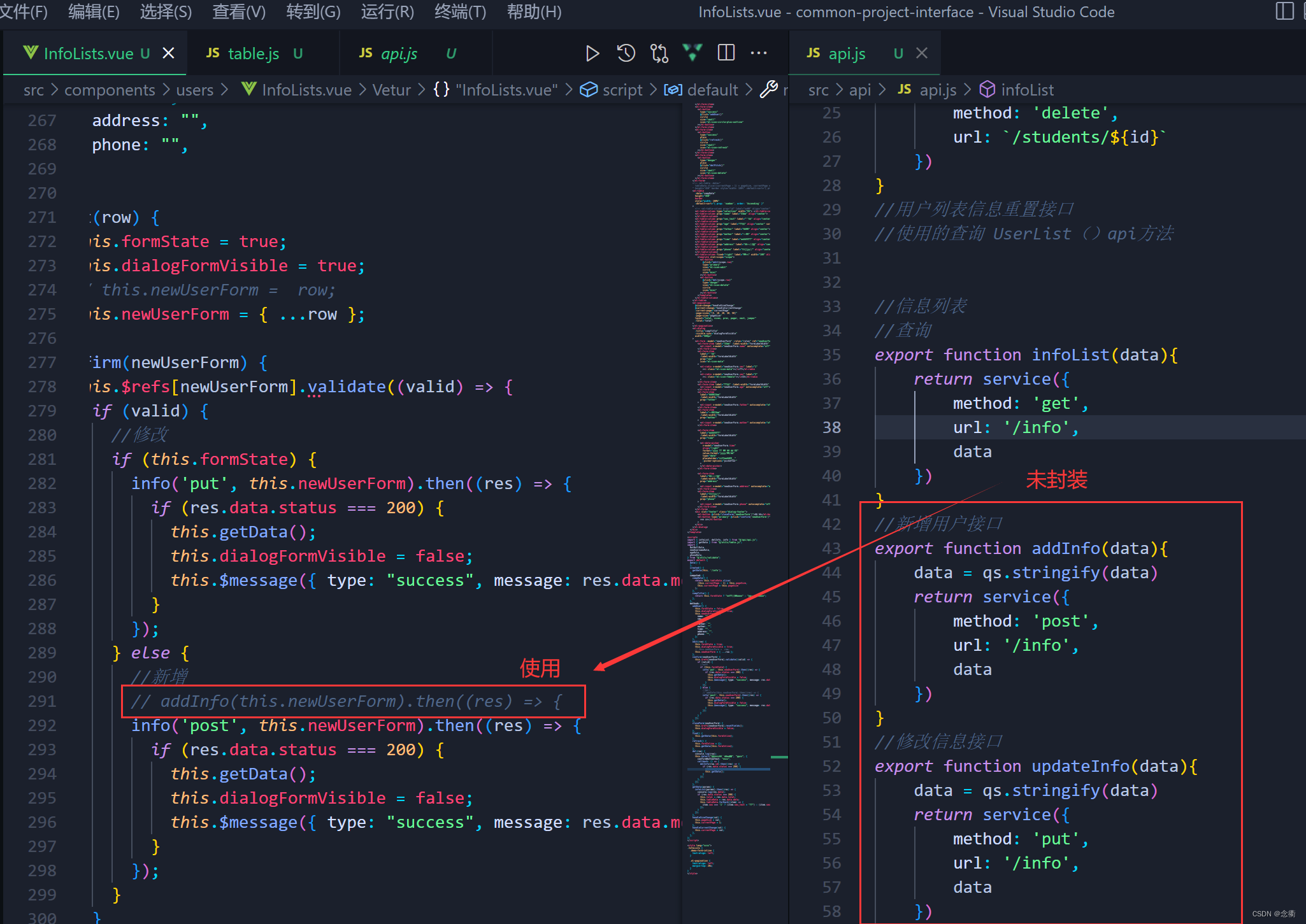Screen dimensions: 1306x924
Task: Expand the 'script' breadcrumb segment
Action: [x=622, y=90]
